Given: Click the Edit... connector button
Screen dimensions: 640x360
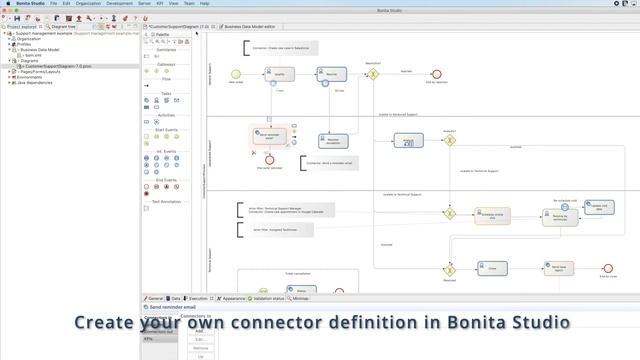Looking at the screenshot, I should (200, 340).
